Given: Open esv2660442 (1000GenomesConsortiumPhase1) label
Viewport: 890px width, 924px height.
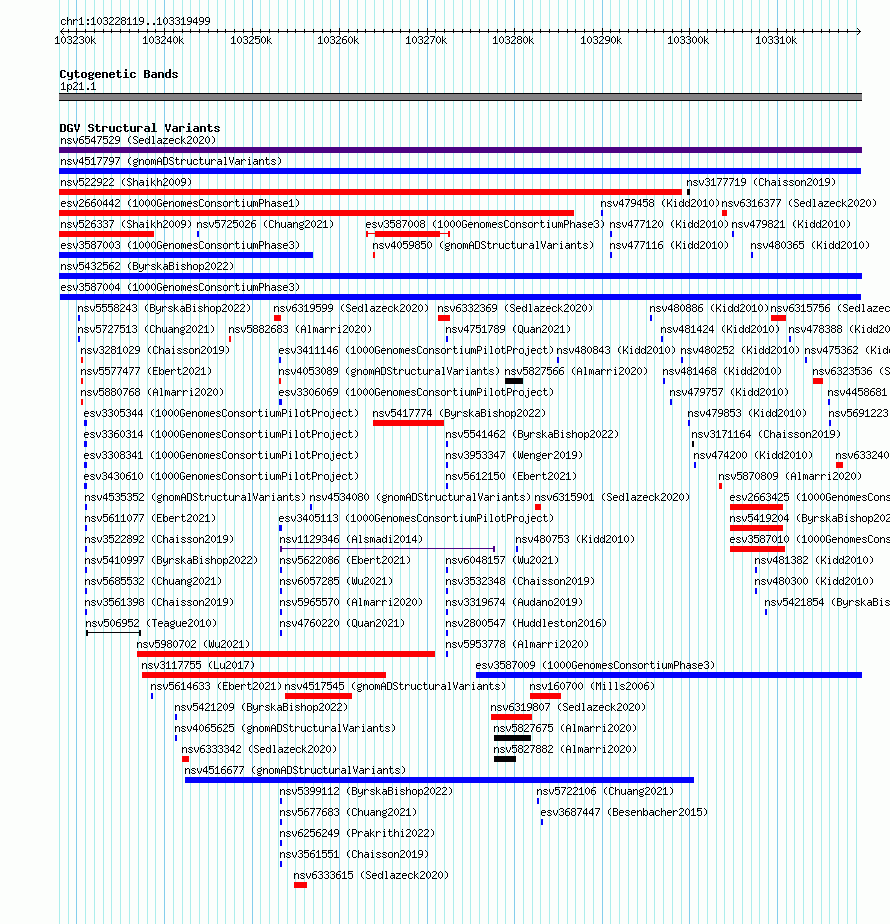Looking at the screenshot, I should [180, 203].
